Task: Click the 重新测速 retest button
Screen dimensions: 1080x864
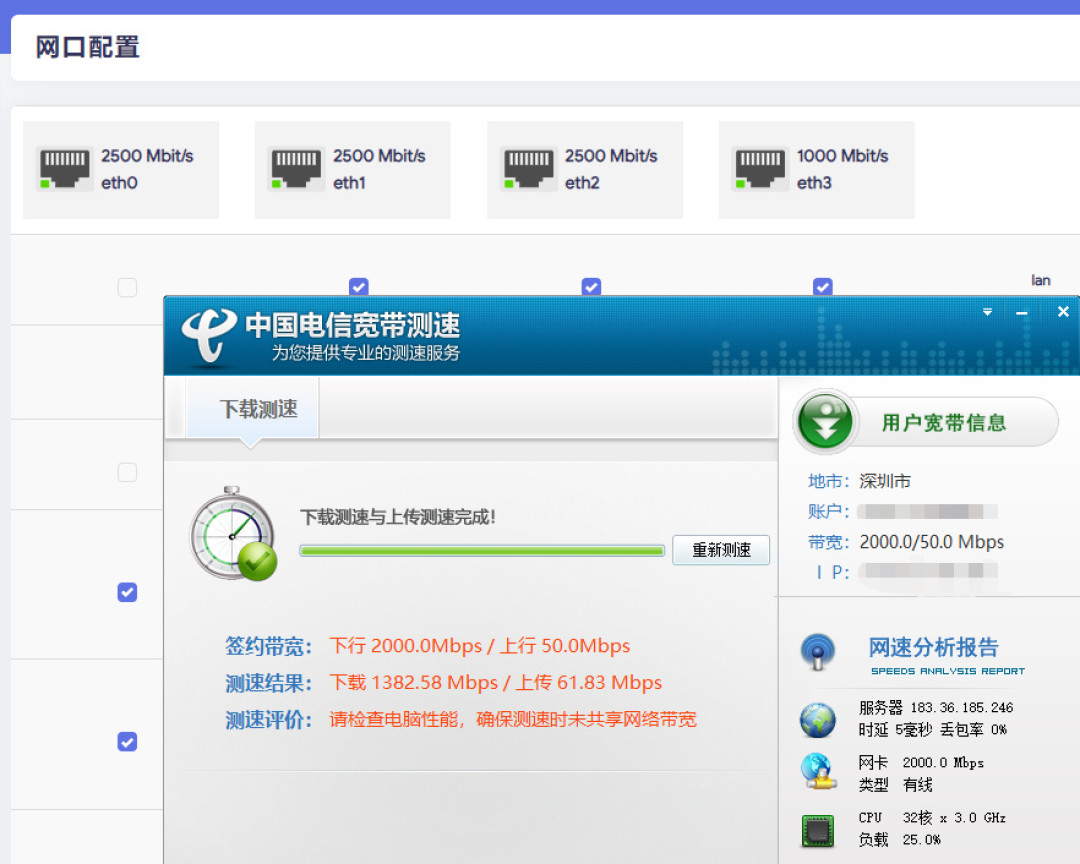Action: [721, 550]
